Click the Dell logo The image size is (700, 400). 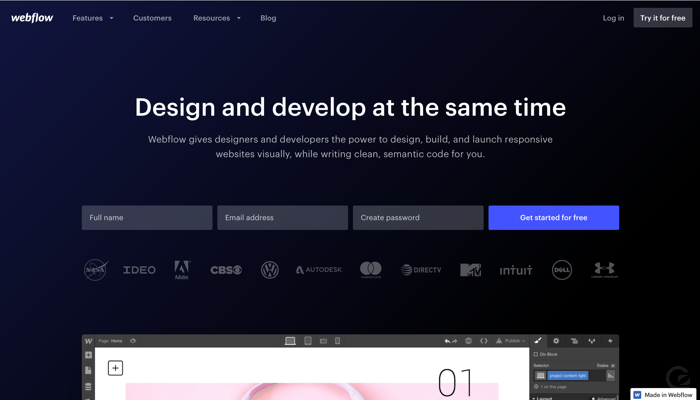tap(562, 270)
